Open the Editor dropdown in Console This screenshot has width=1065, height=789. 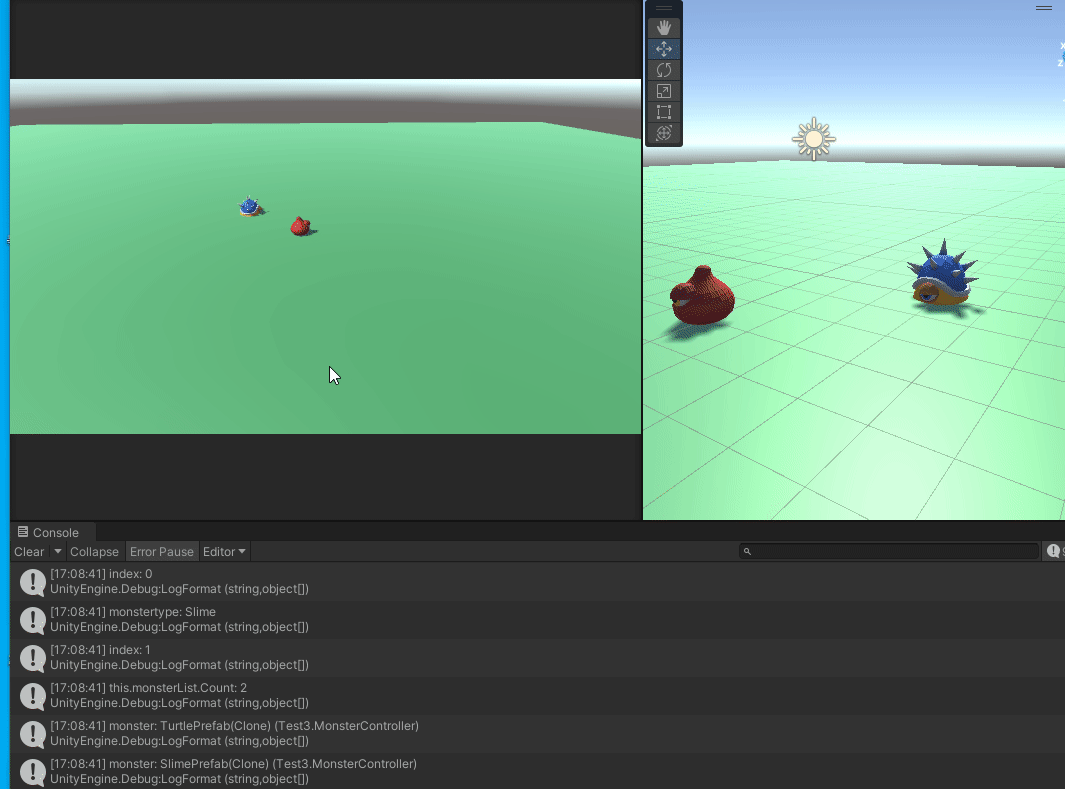pos(224,552)
